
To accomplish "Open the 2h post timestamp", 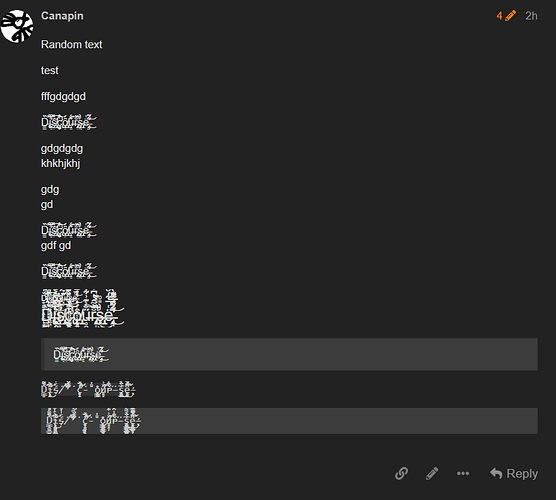I will pyautogui.click(x=531, y=16).
